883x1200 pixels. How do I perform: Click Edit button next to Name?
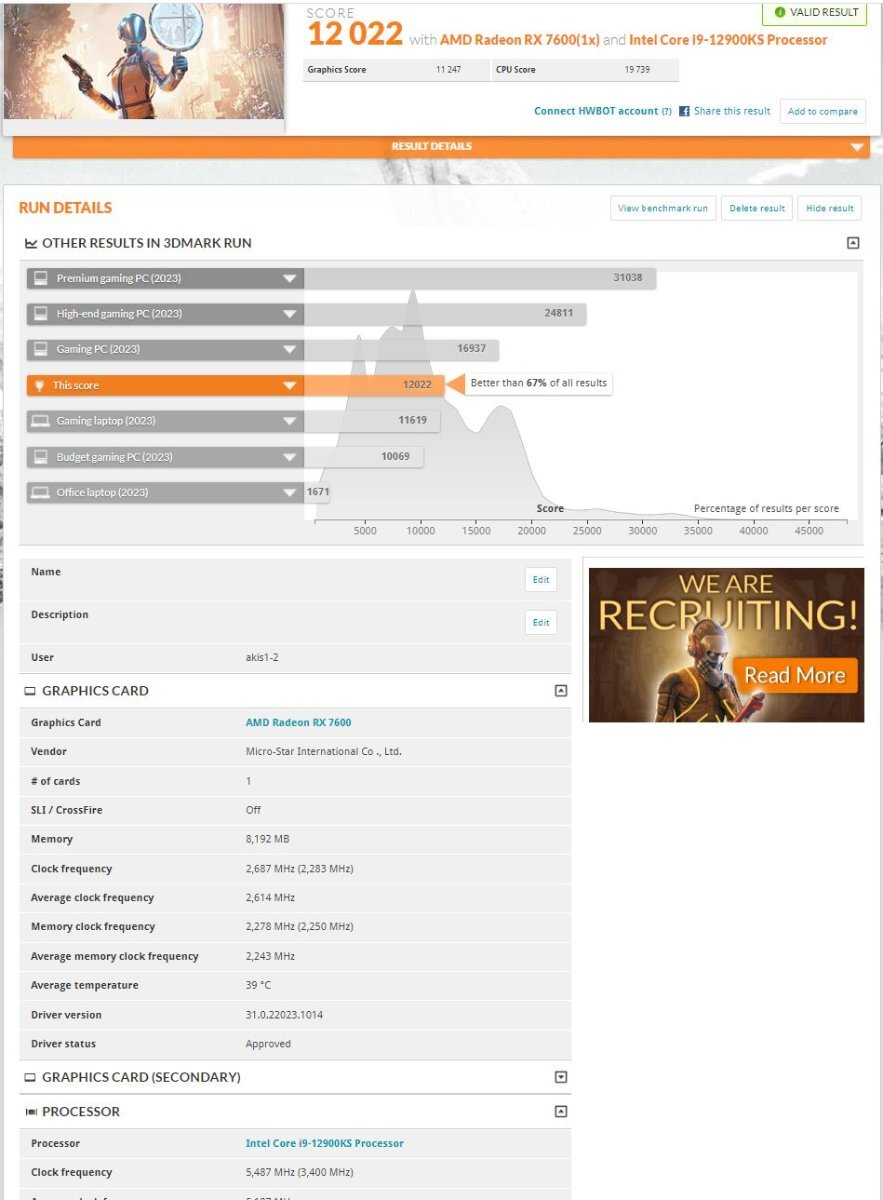[x=541, y=580]
